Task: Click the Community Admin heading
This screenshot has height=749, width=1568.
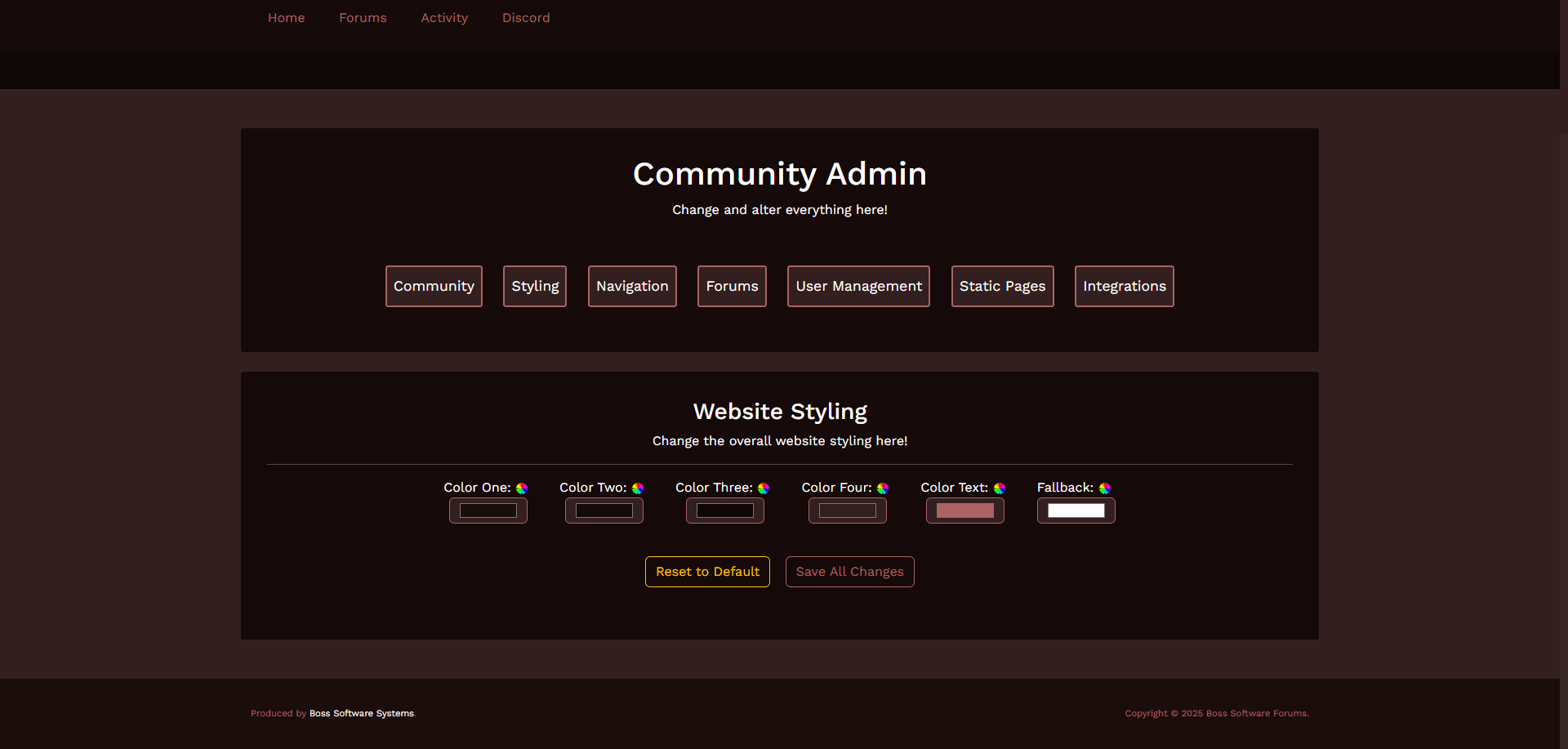Action: (780, 174)
